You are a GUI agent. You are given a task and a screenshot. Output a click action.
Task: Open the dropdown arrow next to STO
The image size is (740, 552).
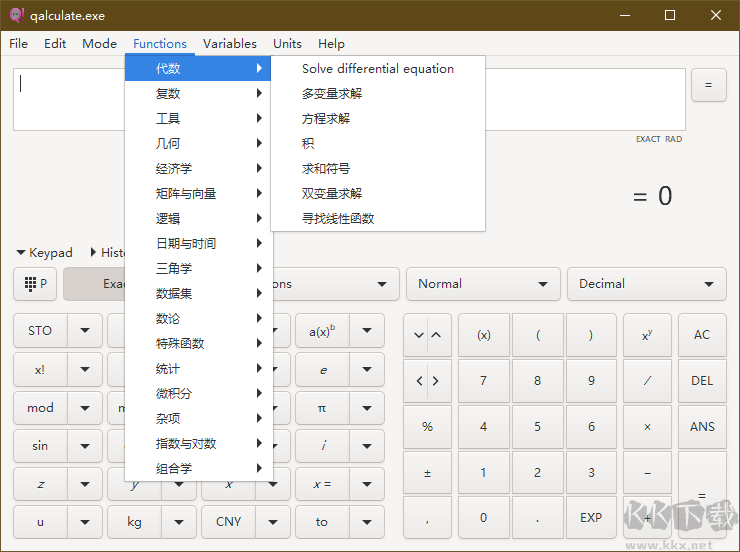(x=85, y=332)
